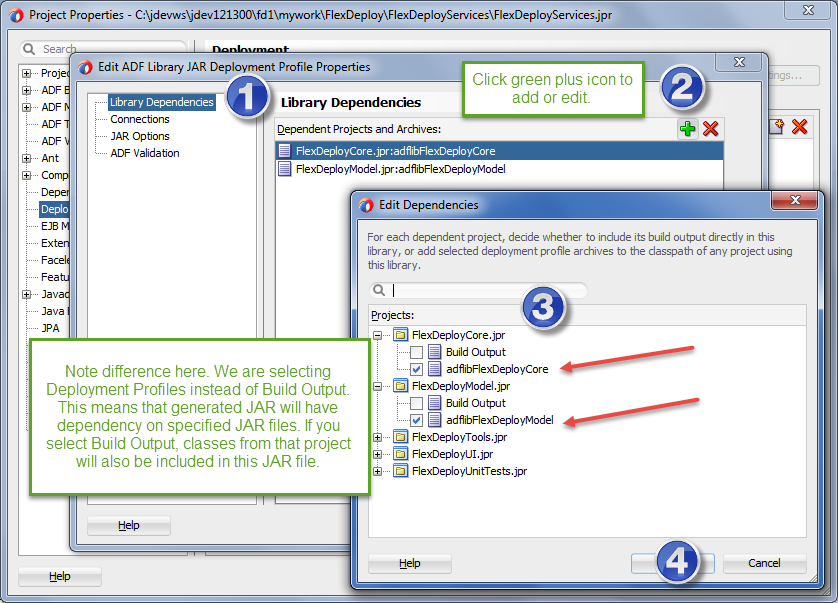Click red X to remove dependent project
Viewport: 838px width, 603px height.
tap(711, 129)
